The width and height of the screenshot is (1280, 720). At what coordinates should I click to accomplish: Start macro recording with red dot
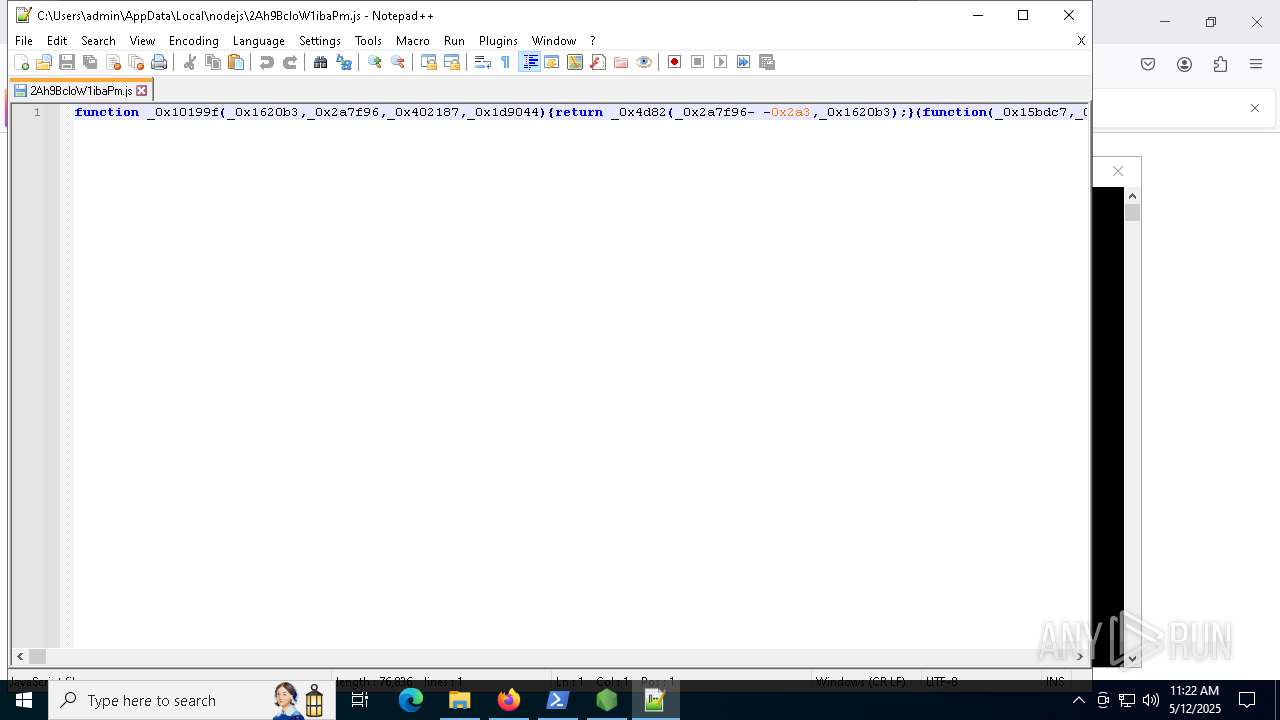675,62
